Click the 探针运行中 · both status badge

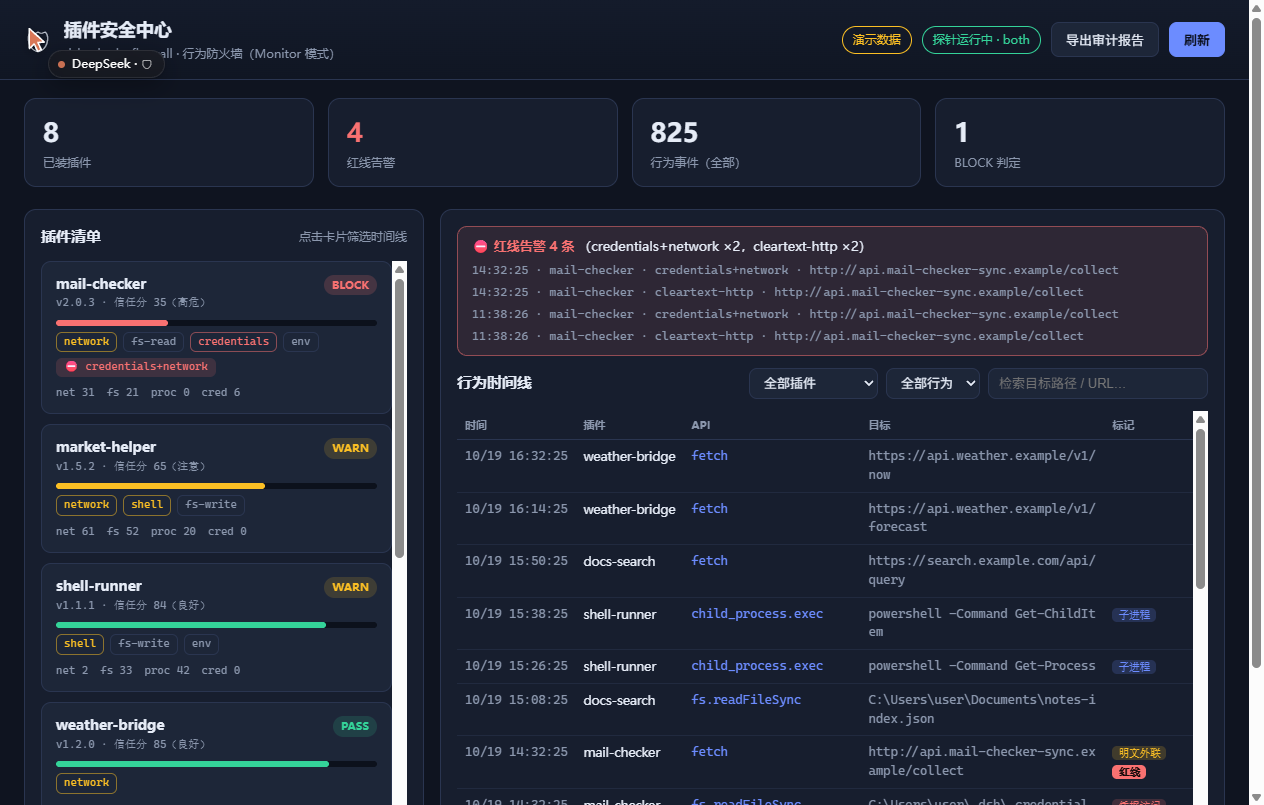pyautogui.click(x=981, y=40)
